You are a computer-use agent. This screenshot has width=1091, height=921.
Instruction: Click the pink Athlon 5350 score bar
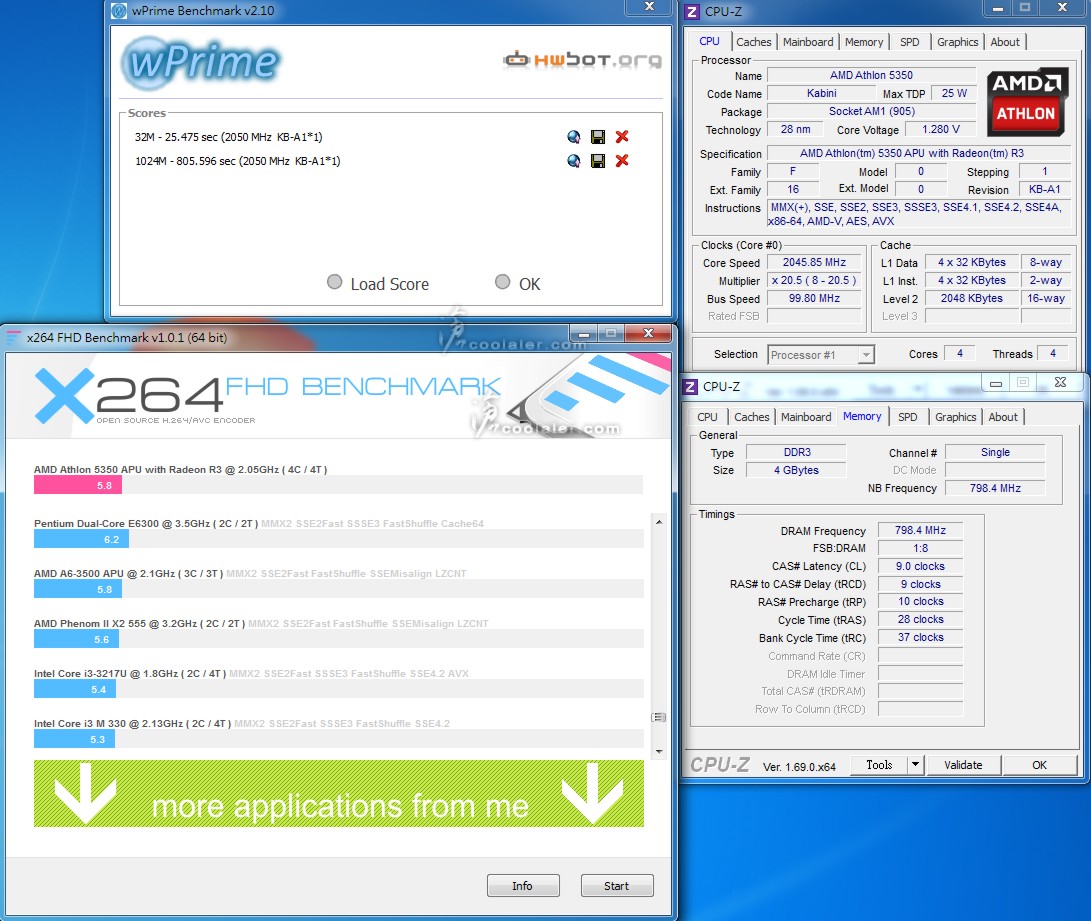(78, 485)
